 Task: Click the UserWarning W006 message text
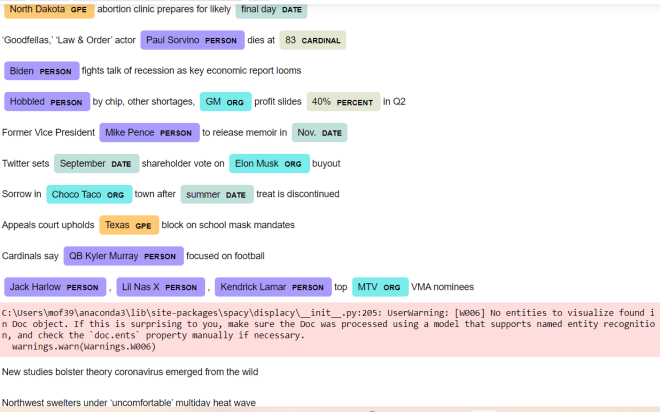(328, 324)
